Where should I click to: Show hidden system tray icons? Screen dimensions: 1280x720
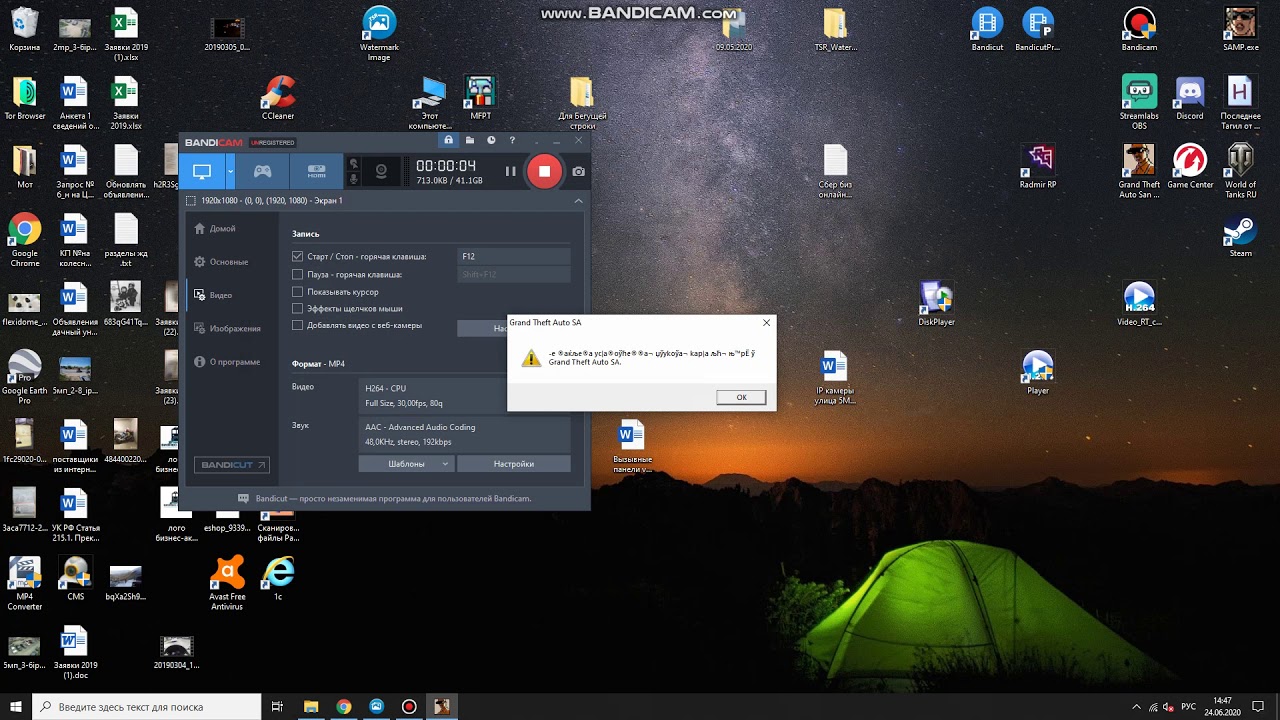pyautogui.click(x=1136, y=707)
